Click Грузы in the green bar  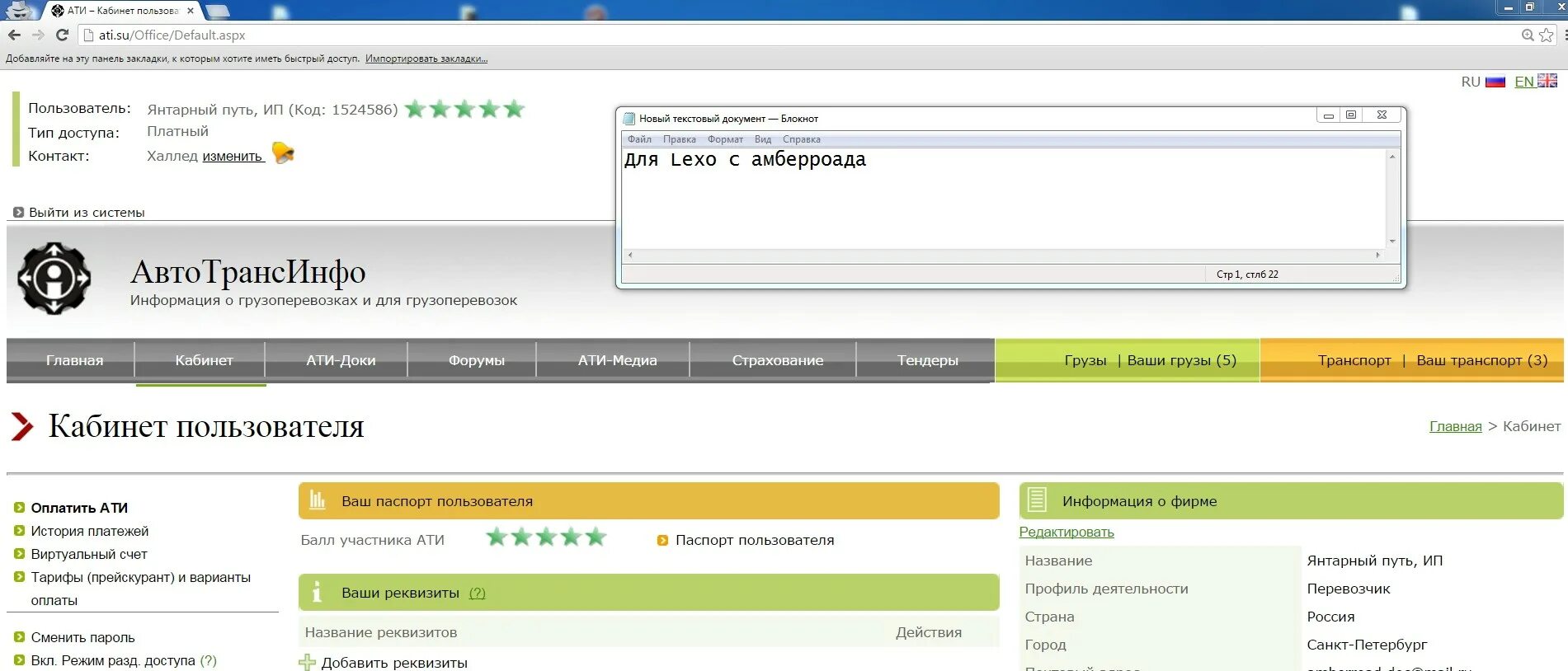pos(1085,360)
